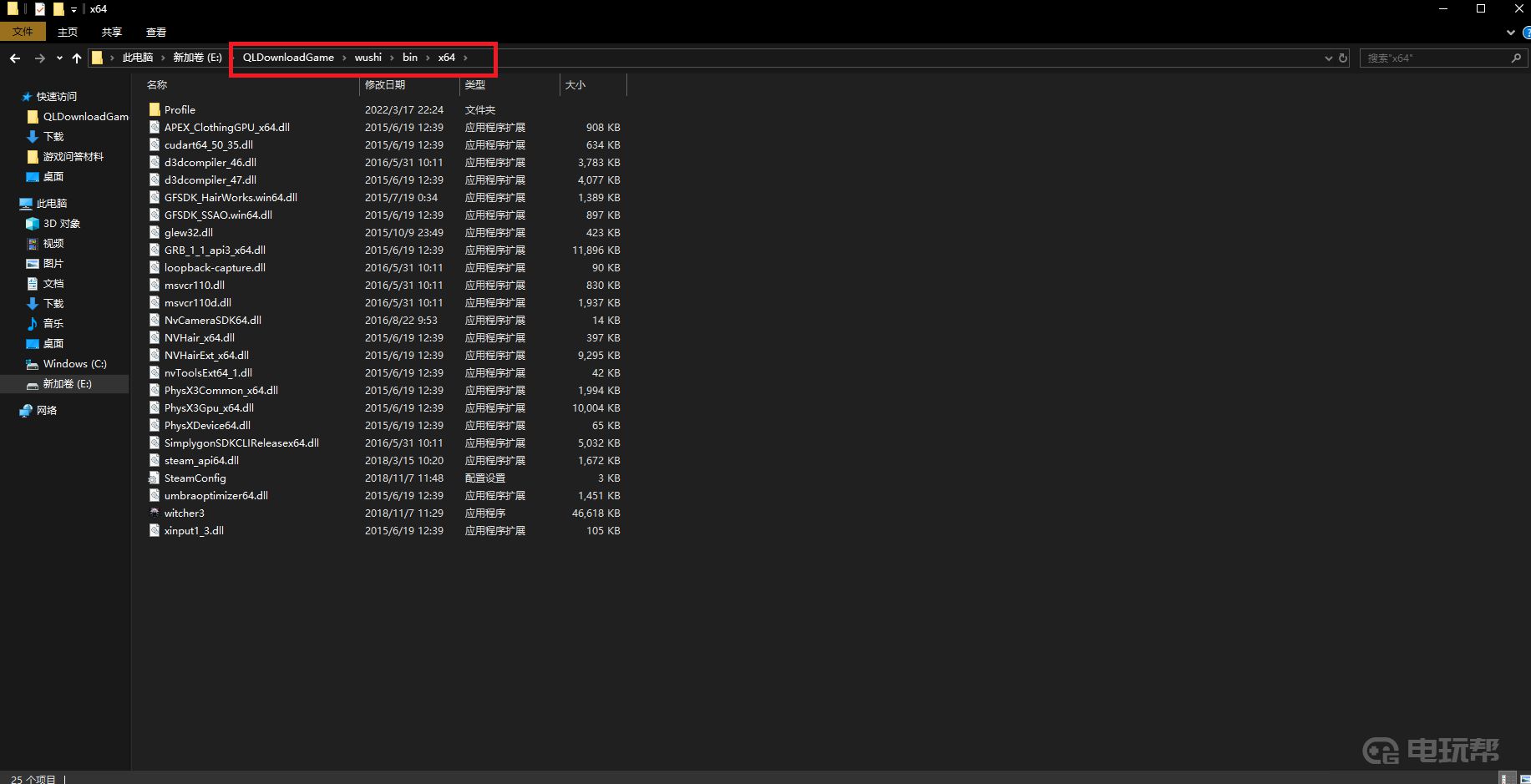Select SteamConfig settings file icon
The image size is (1531, 784).
pos(155,478)
